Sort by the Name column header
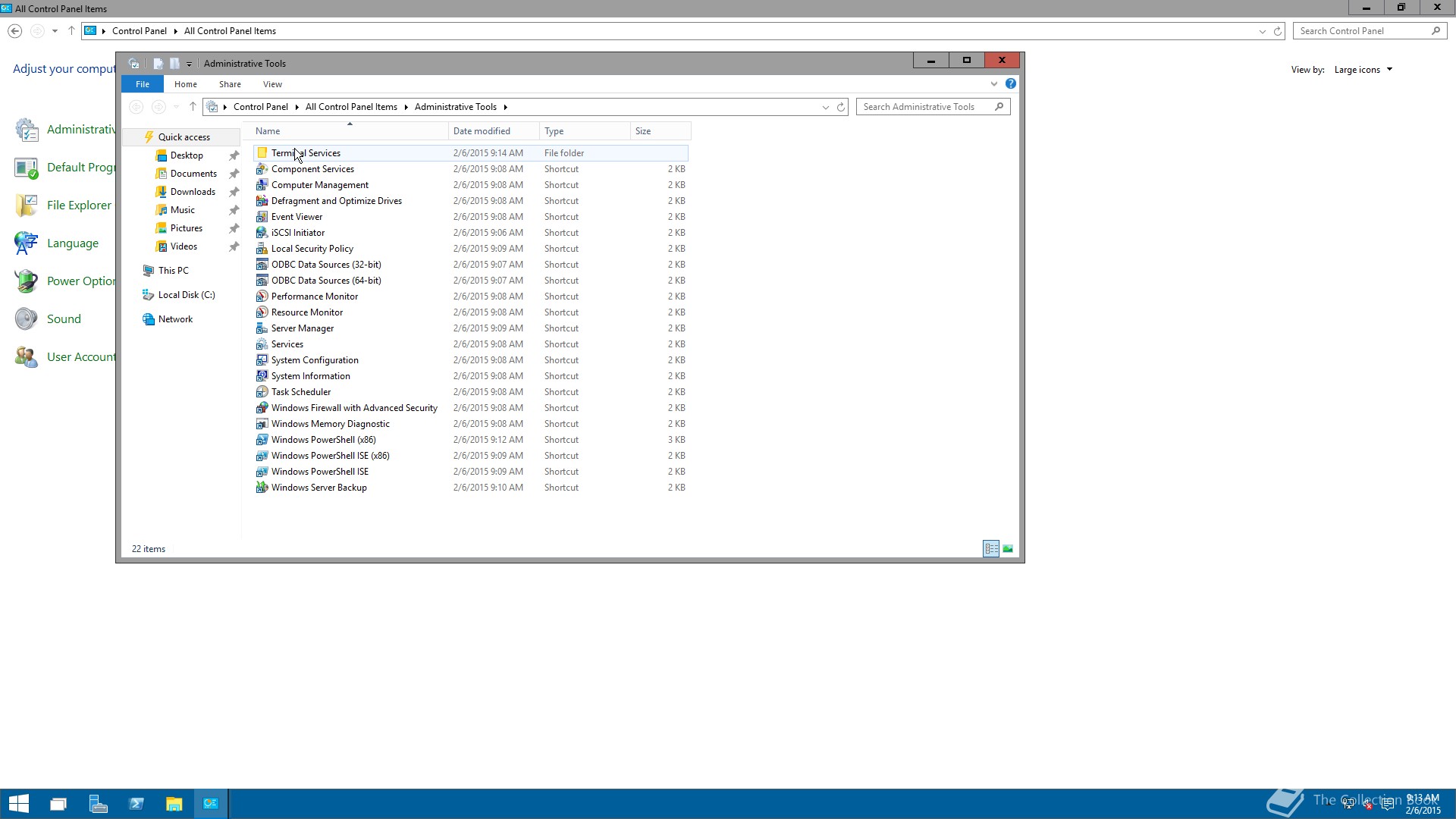Screen dimensions: 1456x819 pyautogui.click(x=350, y=131)
